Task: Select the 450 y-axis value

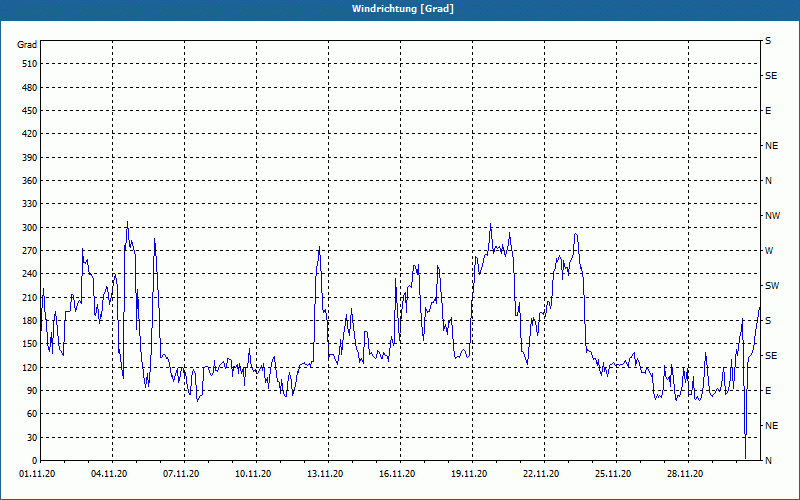Action: pos(30,111)
